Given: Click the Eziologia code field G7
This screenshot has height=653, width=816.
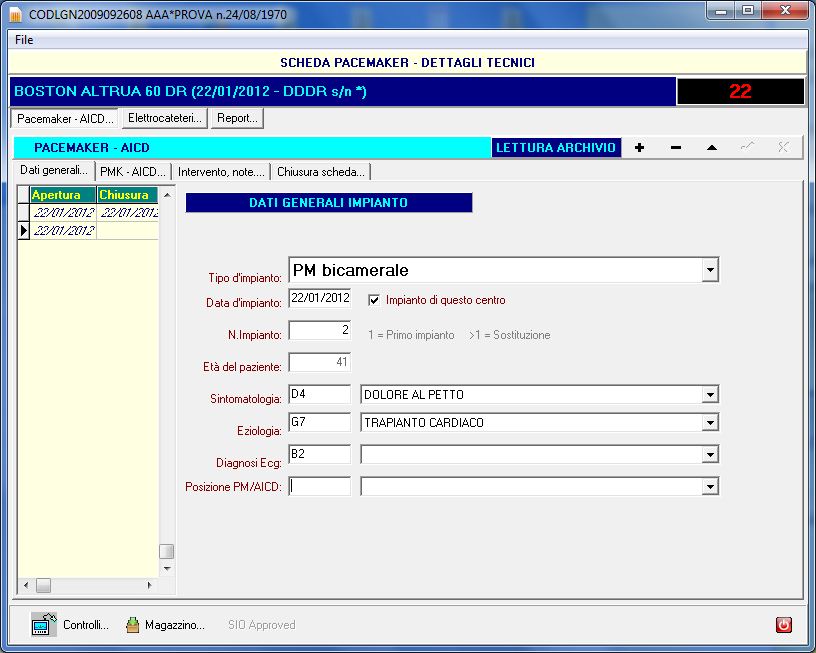Looking at the screenshot, I should [x=320, y=422].
